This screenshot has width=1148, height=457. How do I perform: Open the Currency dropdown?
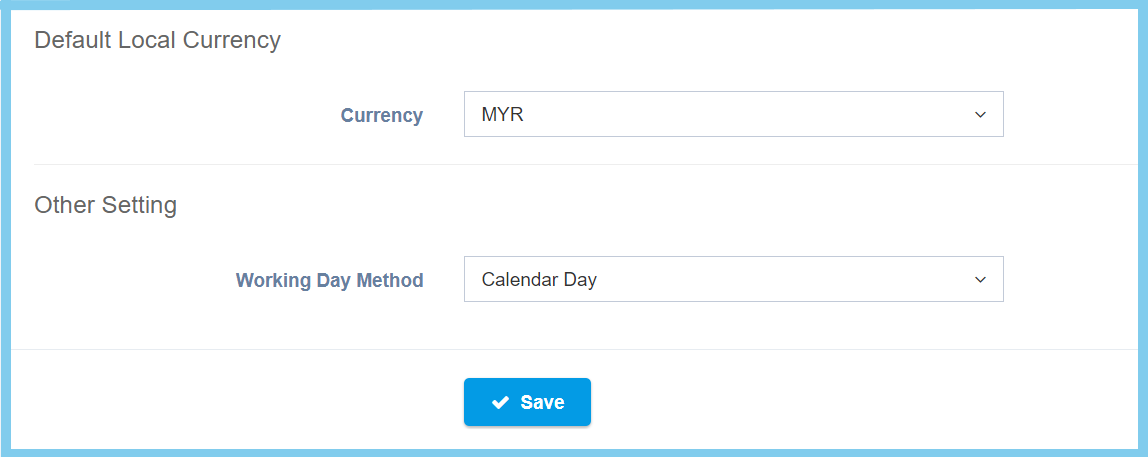(733, 115)
